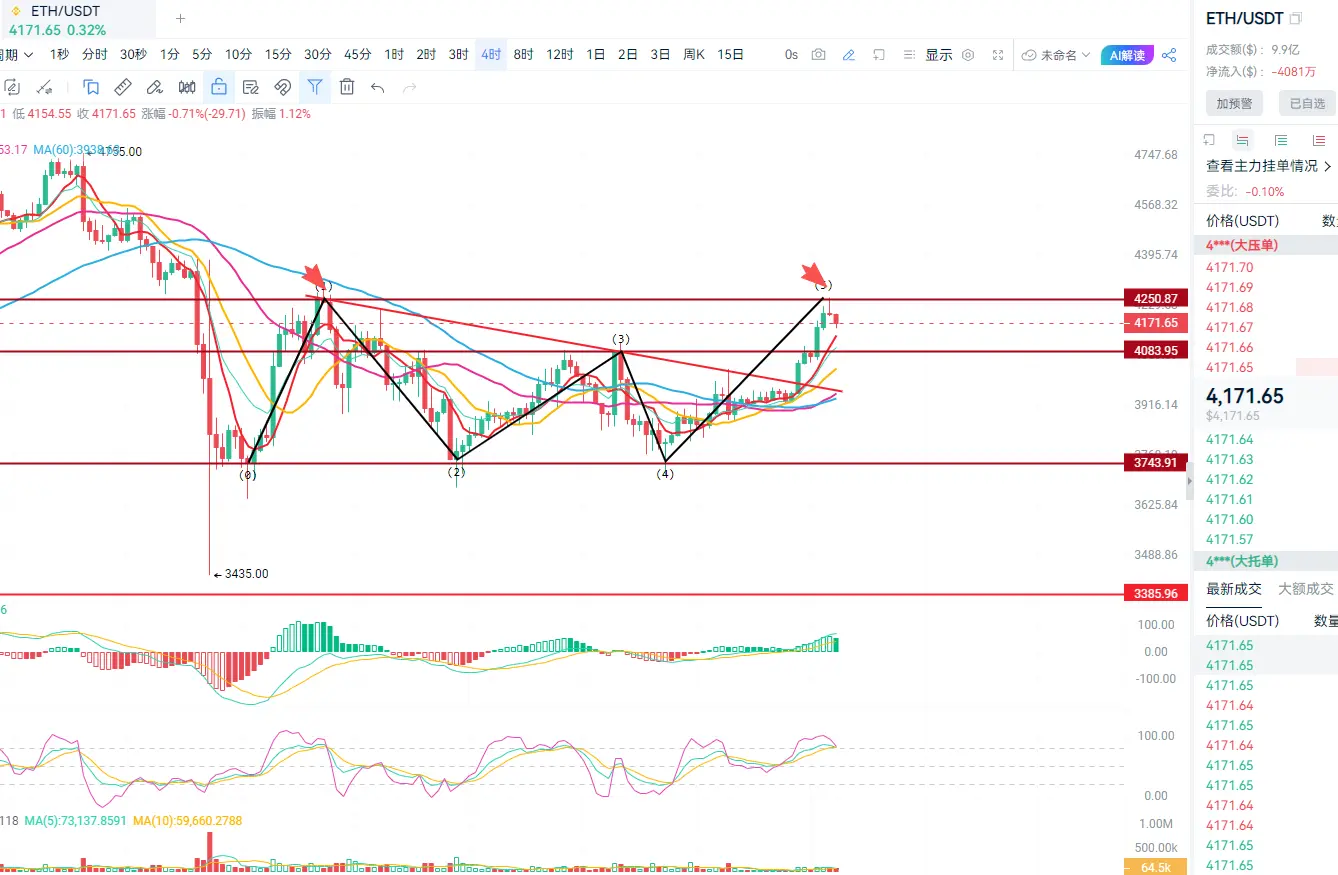Select the 1时 timeframe
Image resolution: width=1338 pixels, height=875 pixels.
[x=394, y=55]
